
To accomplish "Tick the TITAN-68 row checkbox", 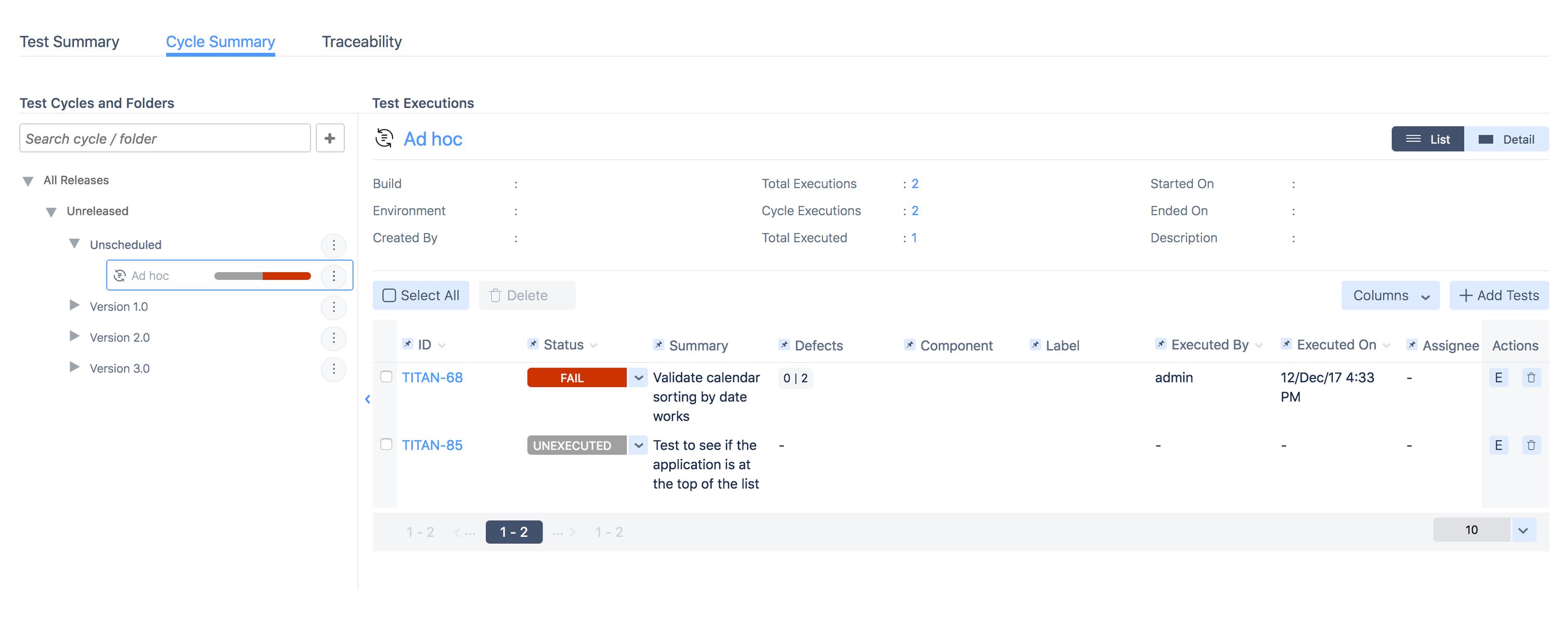I will point(386,377).
